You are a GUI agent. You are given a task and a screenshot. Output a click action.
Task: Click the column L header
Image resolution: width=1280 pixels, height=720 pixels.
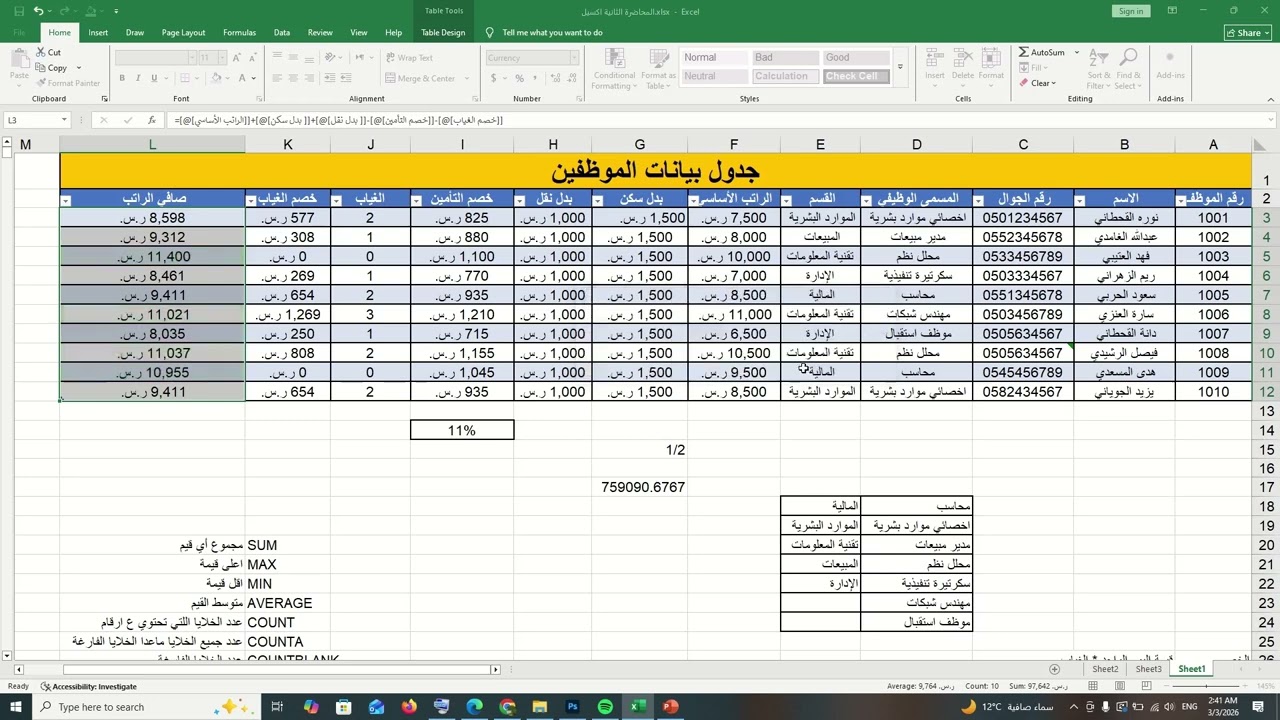pyautogui.click(x=152, y=145)
